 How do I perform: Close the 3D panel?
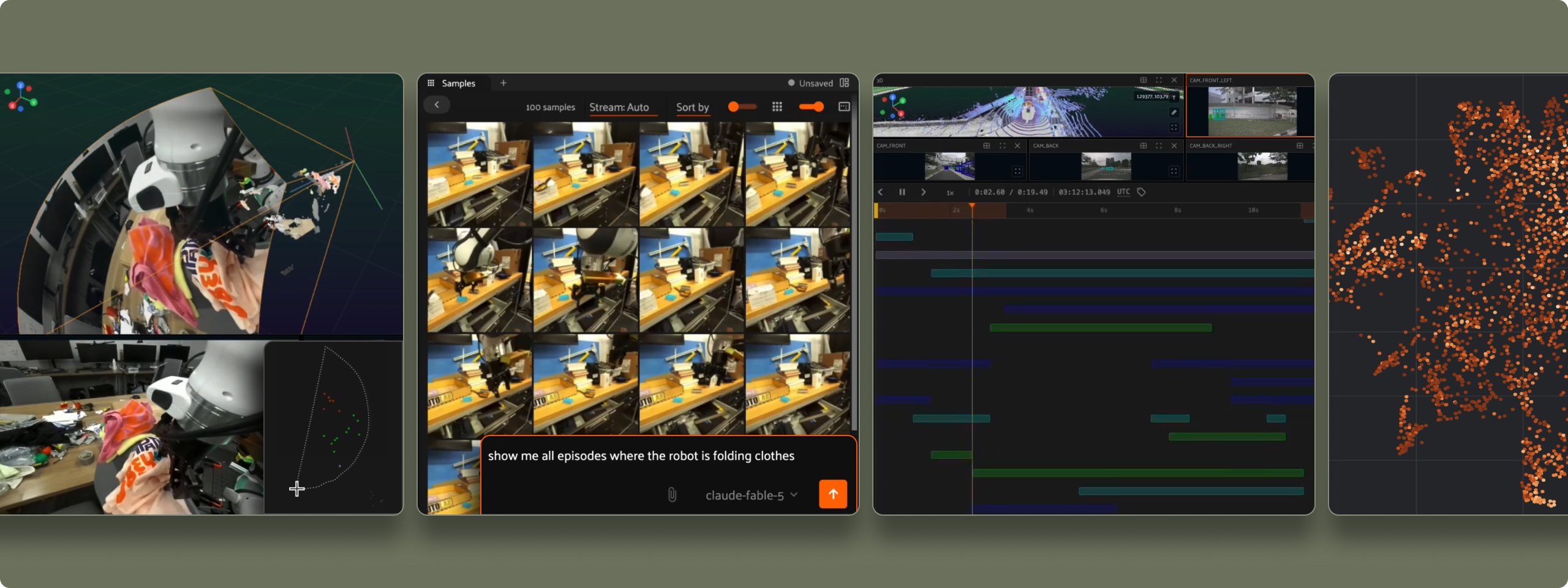[1174, 80]
